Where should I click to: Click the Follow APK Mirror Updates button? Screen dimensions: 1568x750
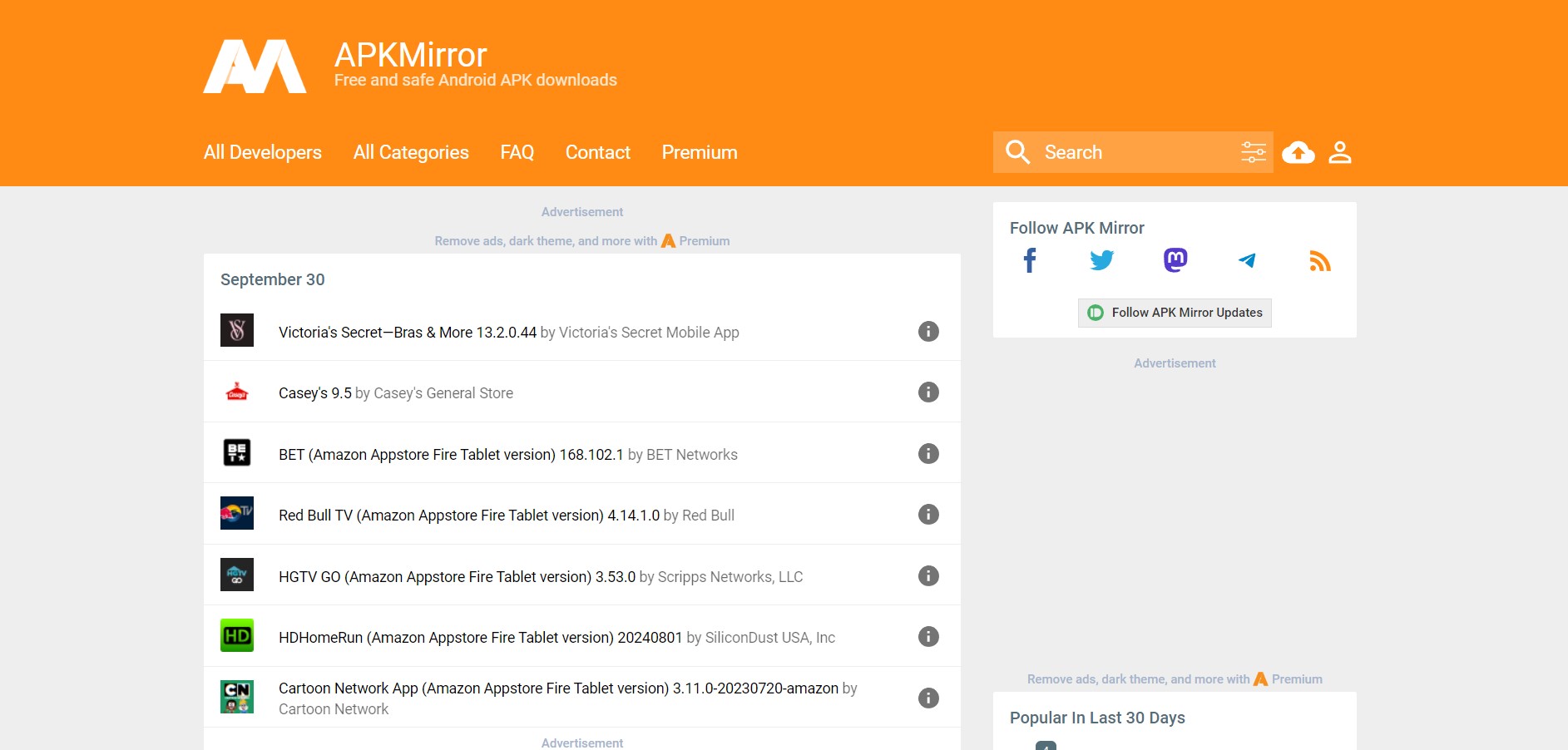(x=1174, y=313)
